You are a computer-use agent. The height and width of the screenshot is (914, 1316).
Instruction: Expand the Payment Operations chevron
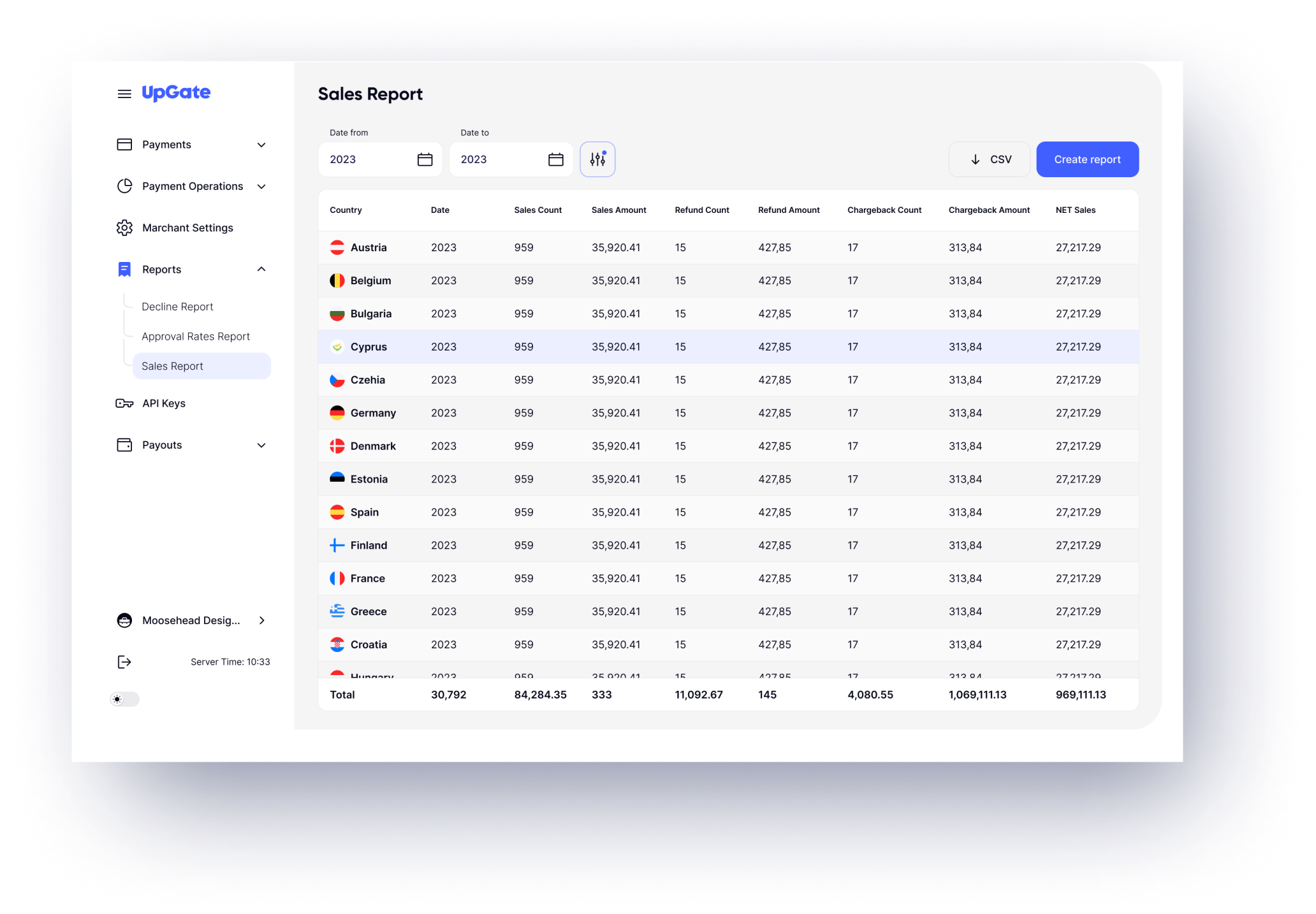[261, 186]
